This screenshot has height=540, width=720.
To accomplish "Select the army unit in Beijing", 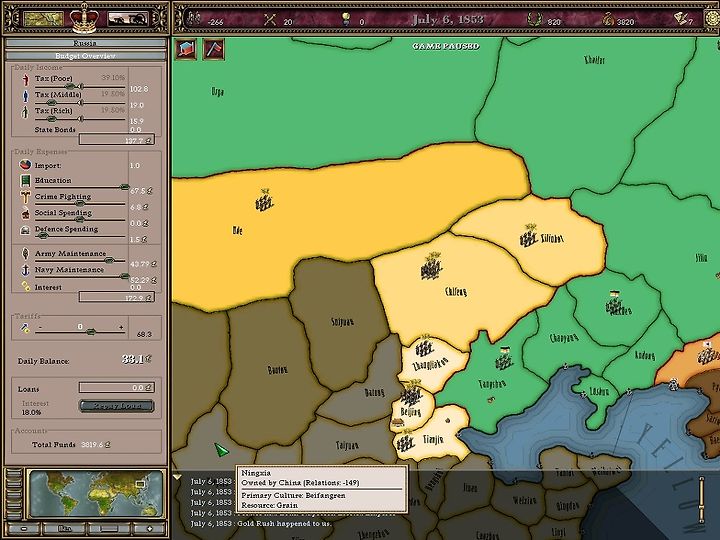I will pos(411,393).
